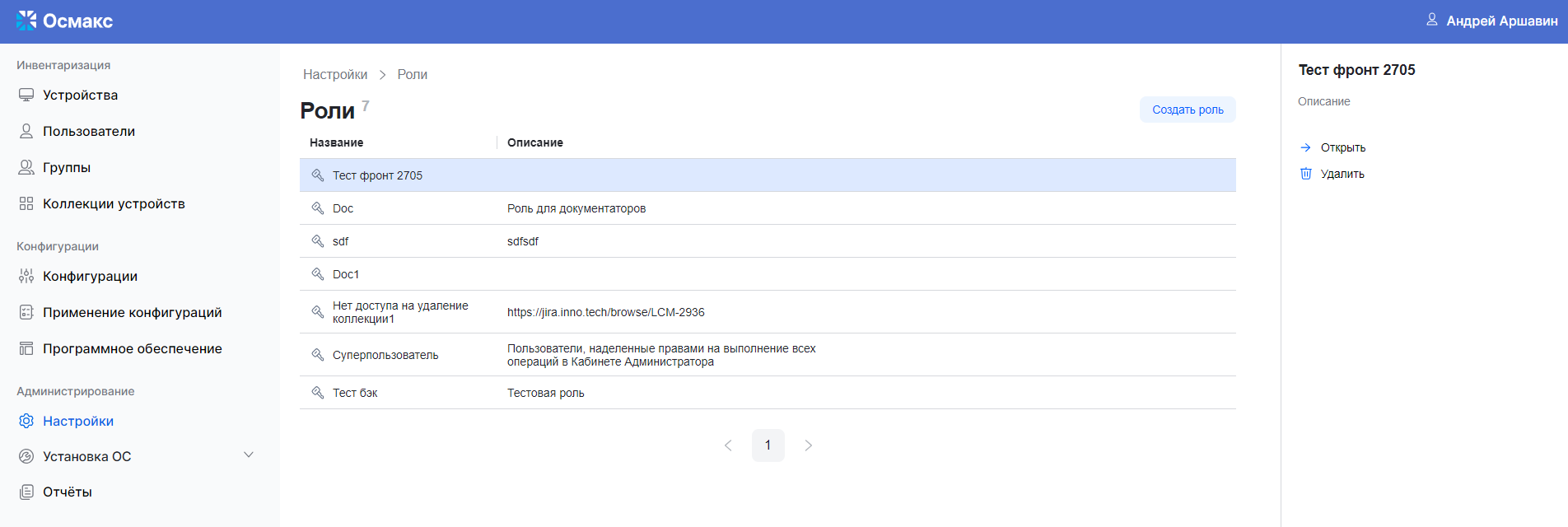The height and width of the screenshot is (527, 1568).
Task: Click the Настройки breadcrumb link
Action: click(335, 74)
